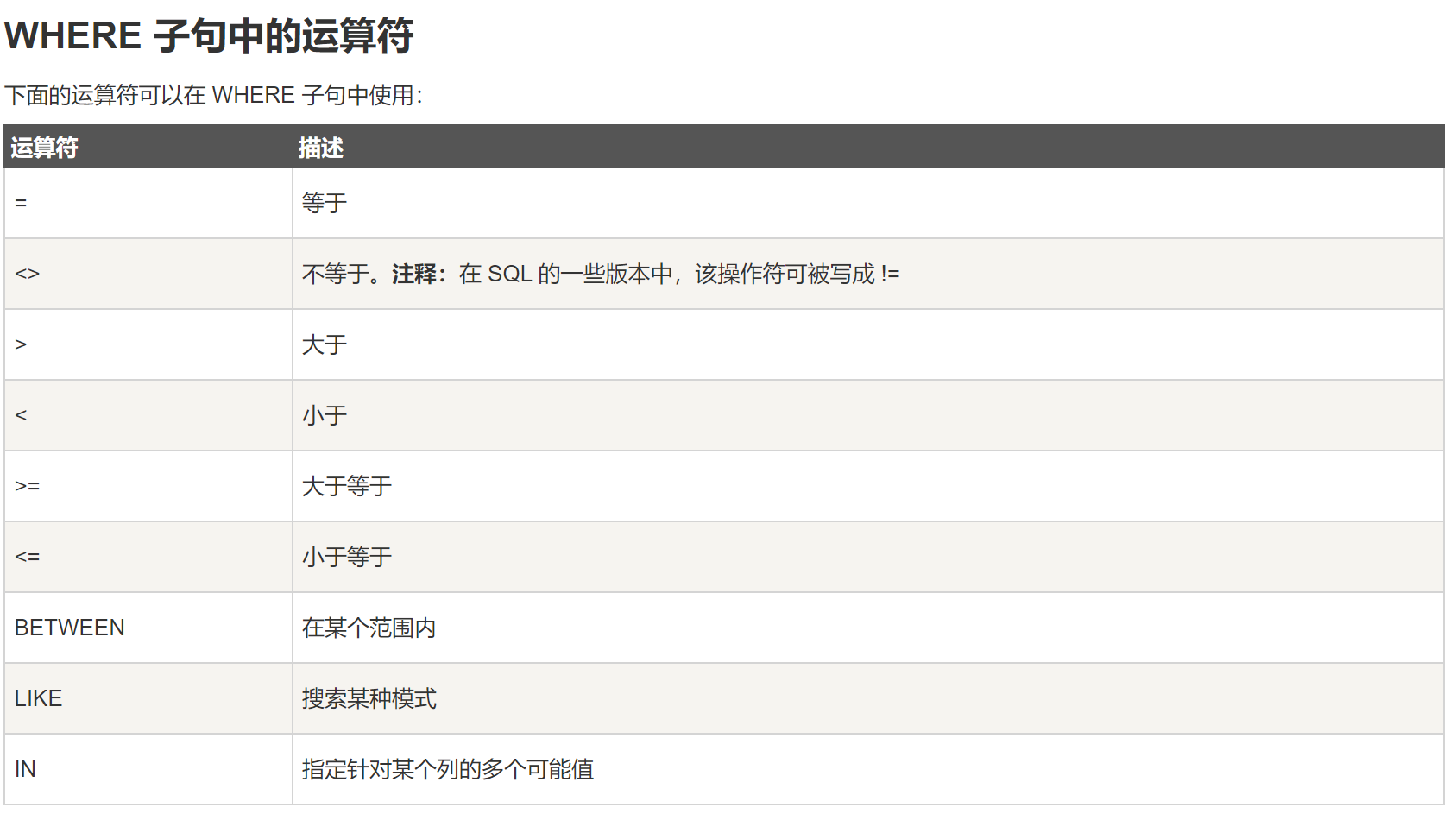Screen dimensions: 1456x833
Task: Click the > greater-than operator cell
Action: [x=22, y=345]
